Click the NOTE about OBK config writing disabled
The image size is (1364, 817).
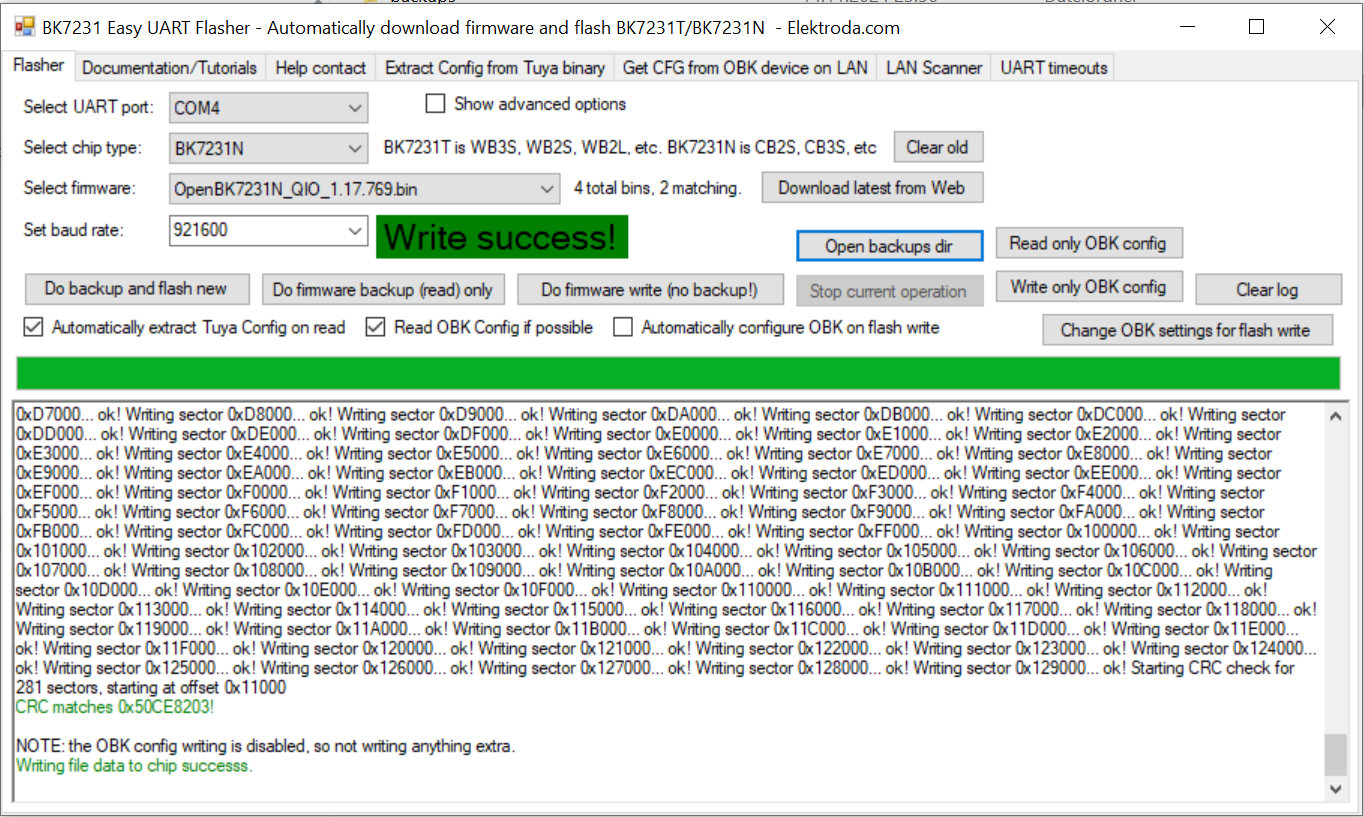[x=266, y=746]
